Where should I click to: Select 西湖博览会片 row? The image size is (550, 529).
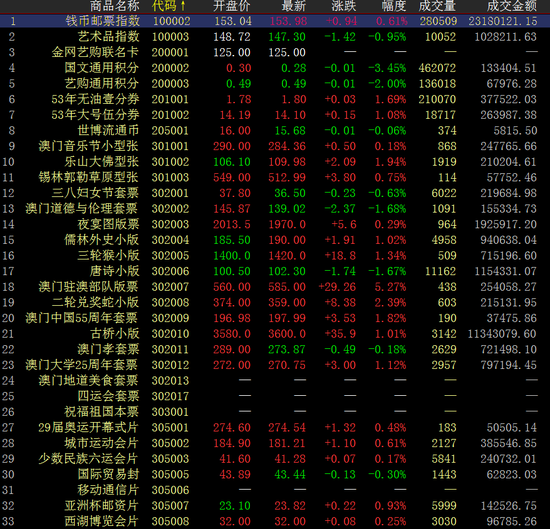coord(275,521)
